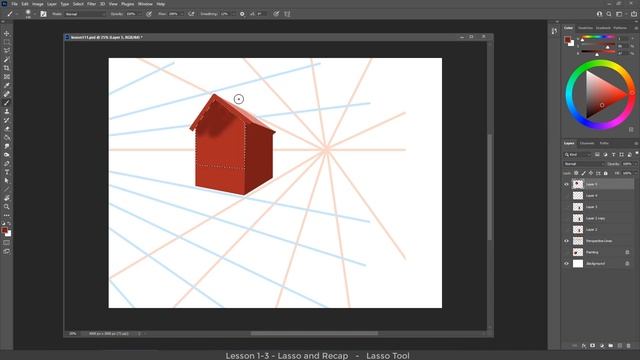Open the Window menu

click(145, 4)
